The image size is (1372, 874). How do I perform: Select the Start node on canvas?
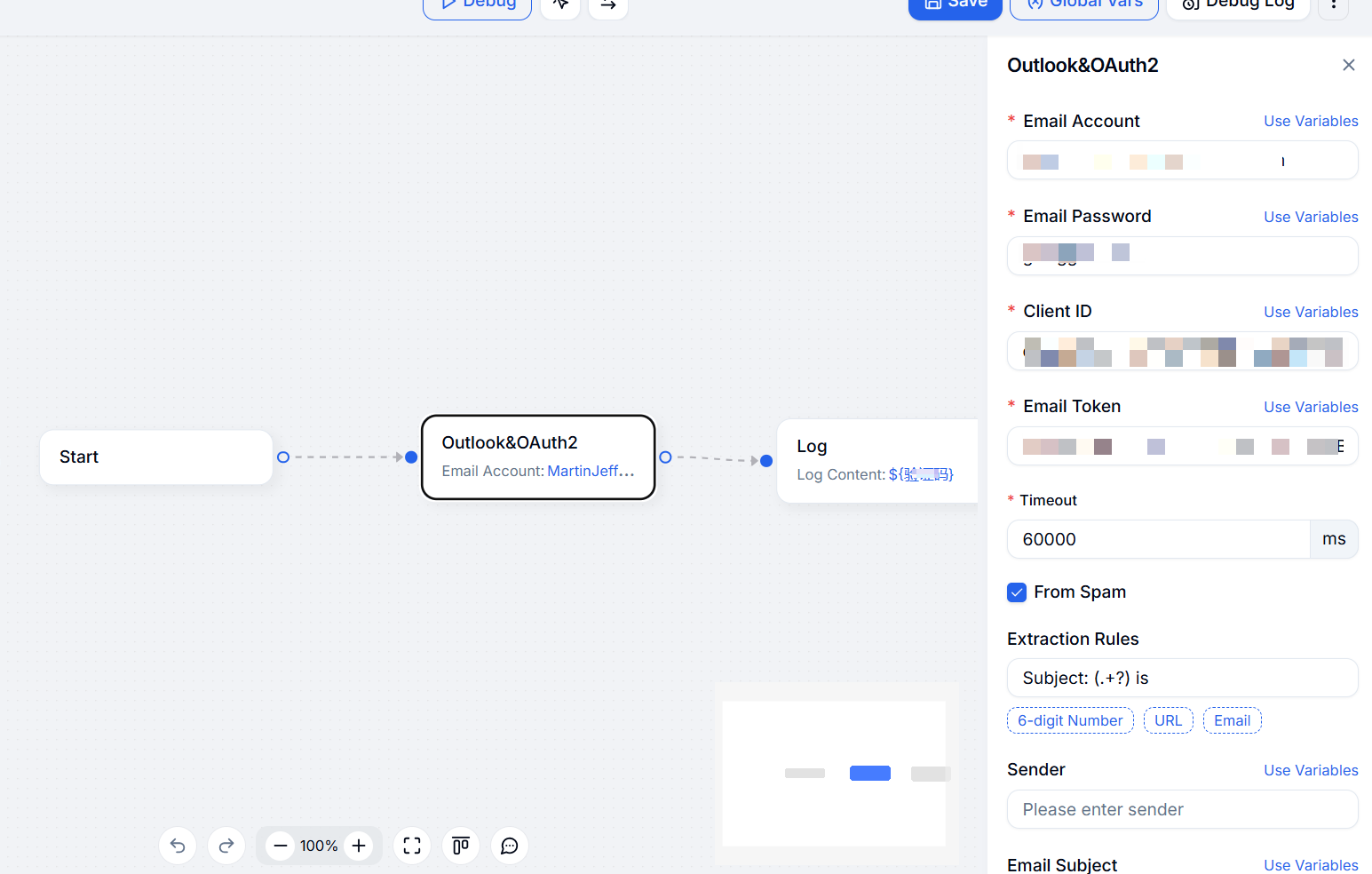coord(156,457)
